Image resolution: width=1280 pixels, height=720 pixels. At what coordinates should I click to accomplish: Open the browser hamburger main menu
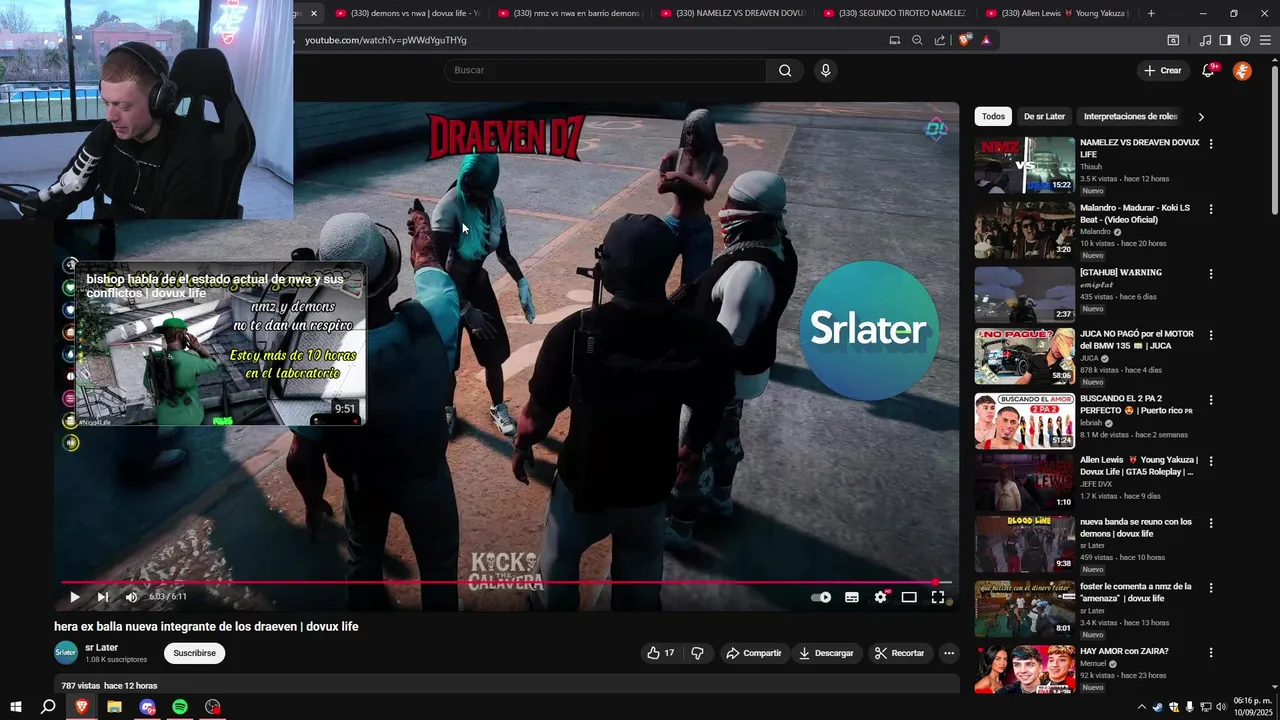(x=1265, y=40)
